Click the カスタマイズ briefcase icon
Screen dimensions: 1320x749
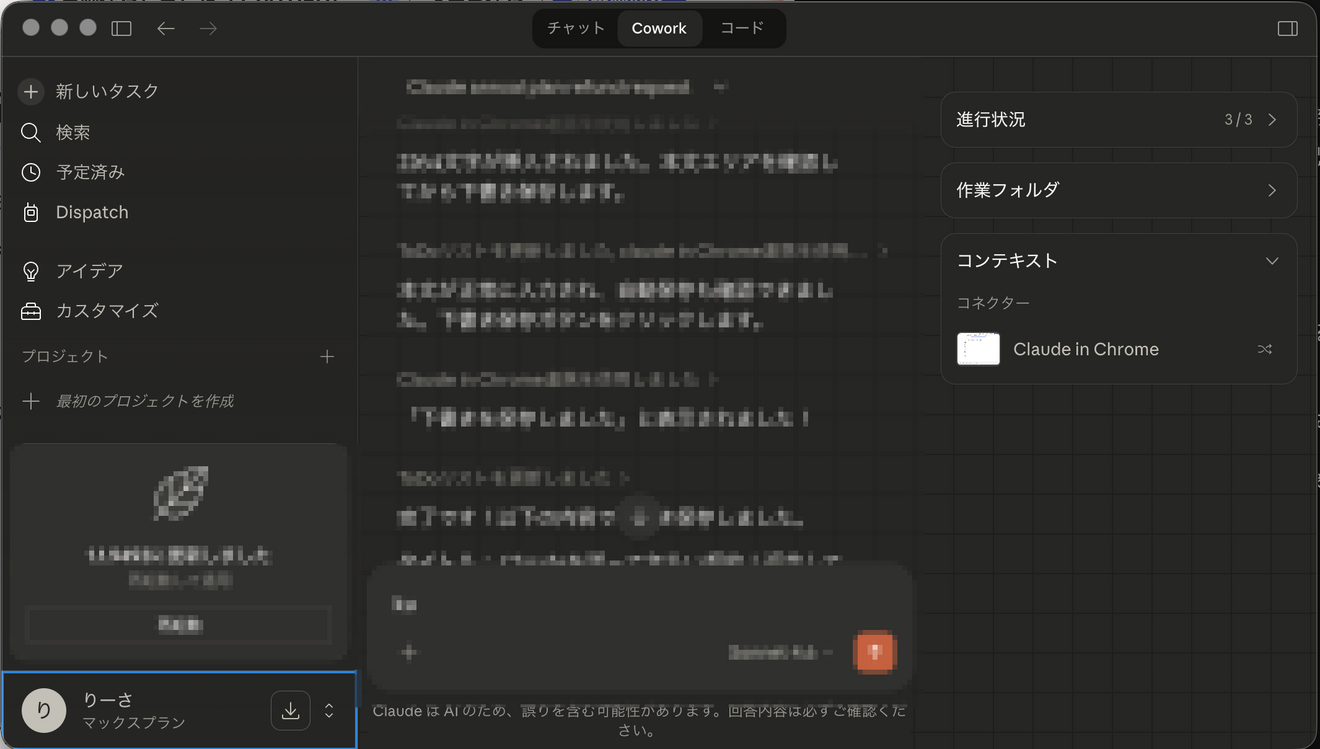[x=31, y=311]
